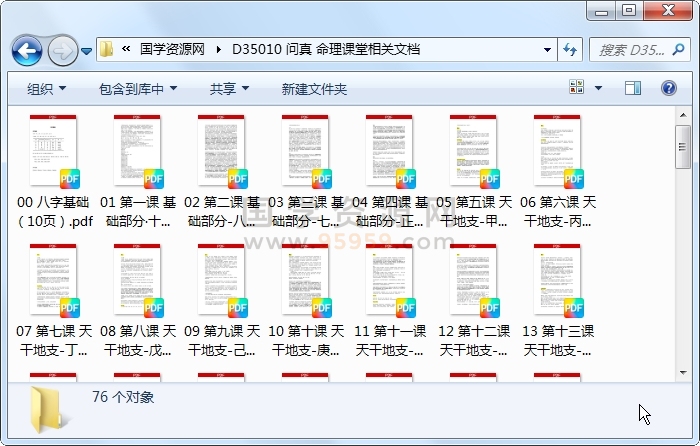Click the 新建文件夹 button
Viewport: 700px width, 446px height.
click(x=314, y=89)
